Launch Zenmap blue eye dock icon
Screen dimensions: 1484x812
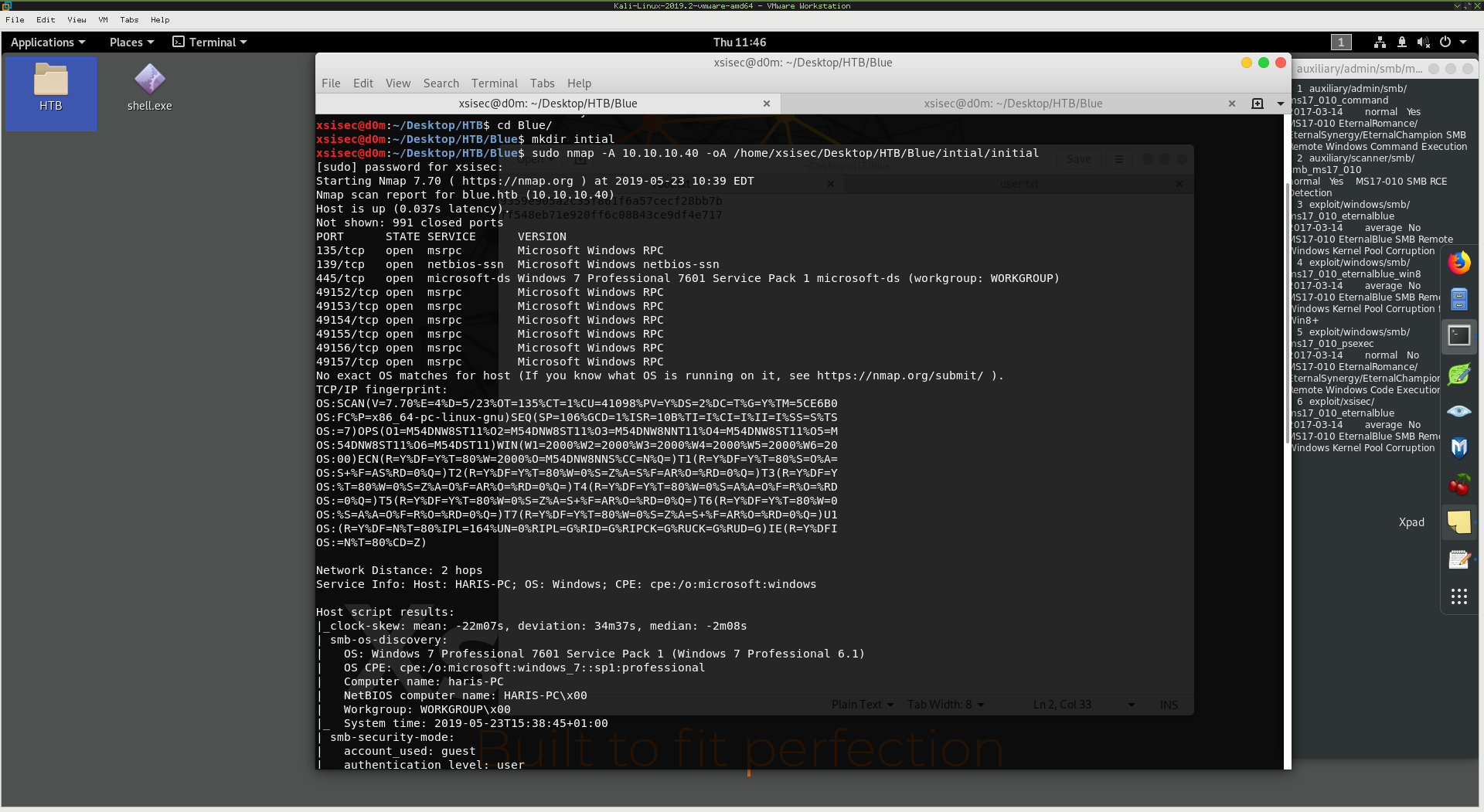tap(1458, 410)
